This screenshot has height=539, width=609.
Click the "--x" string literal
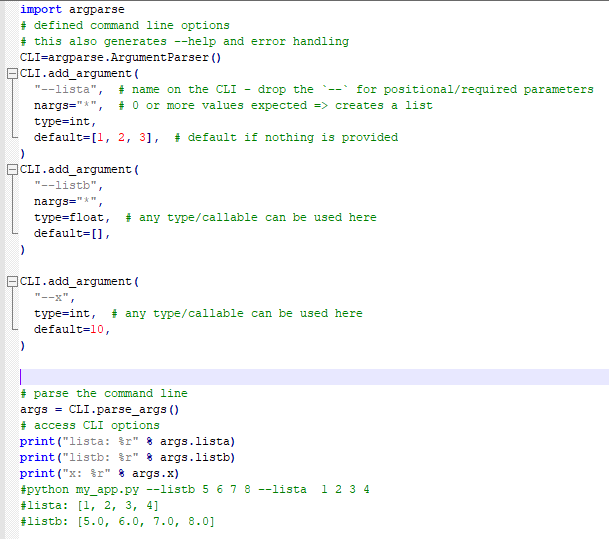55,297
